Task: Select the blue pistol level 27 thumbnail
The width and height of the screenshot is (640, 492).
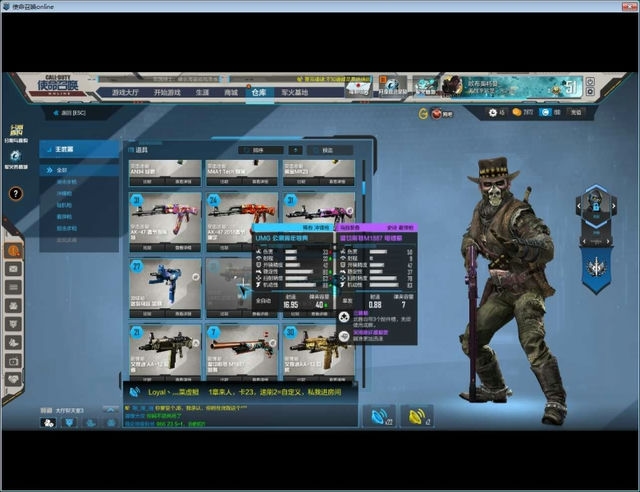Action: (164, 282)
